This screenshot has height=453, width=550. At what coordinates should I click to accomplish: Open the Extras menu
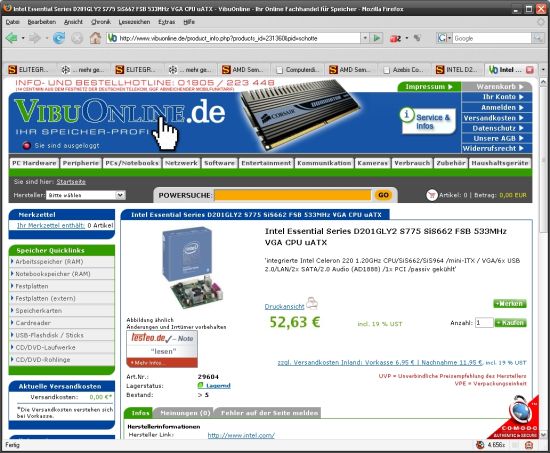(166, 22)
